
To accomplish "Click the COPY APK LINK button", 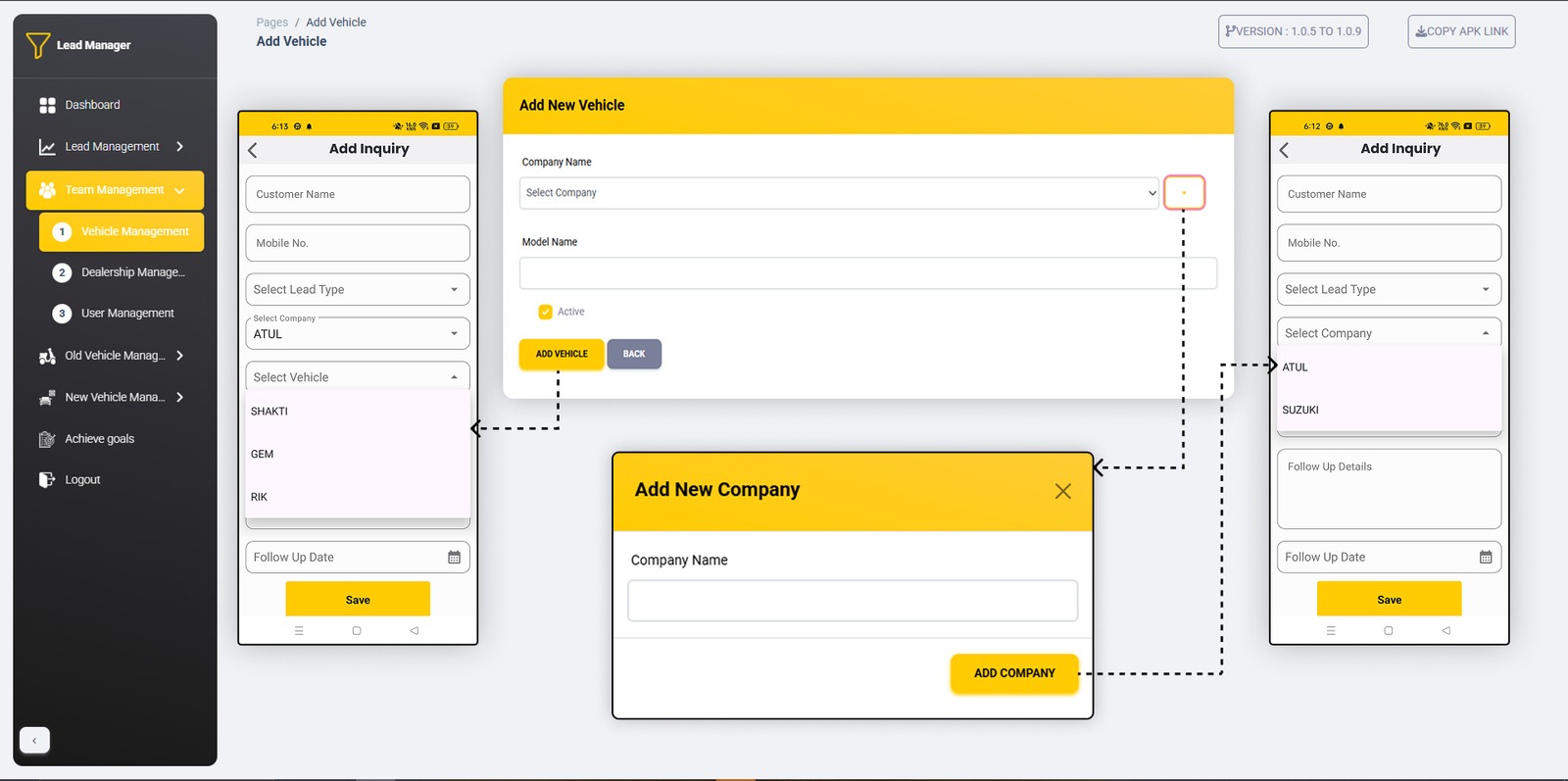I will [x=1461, y=31].
